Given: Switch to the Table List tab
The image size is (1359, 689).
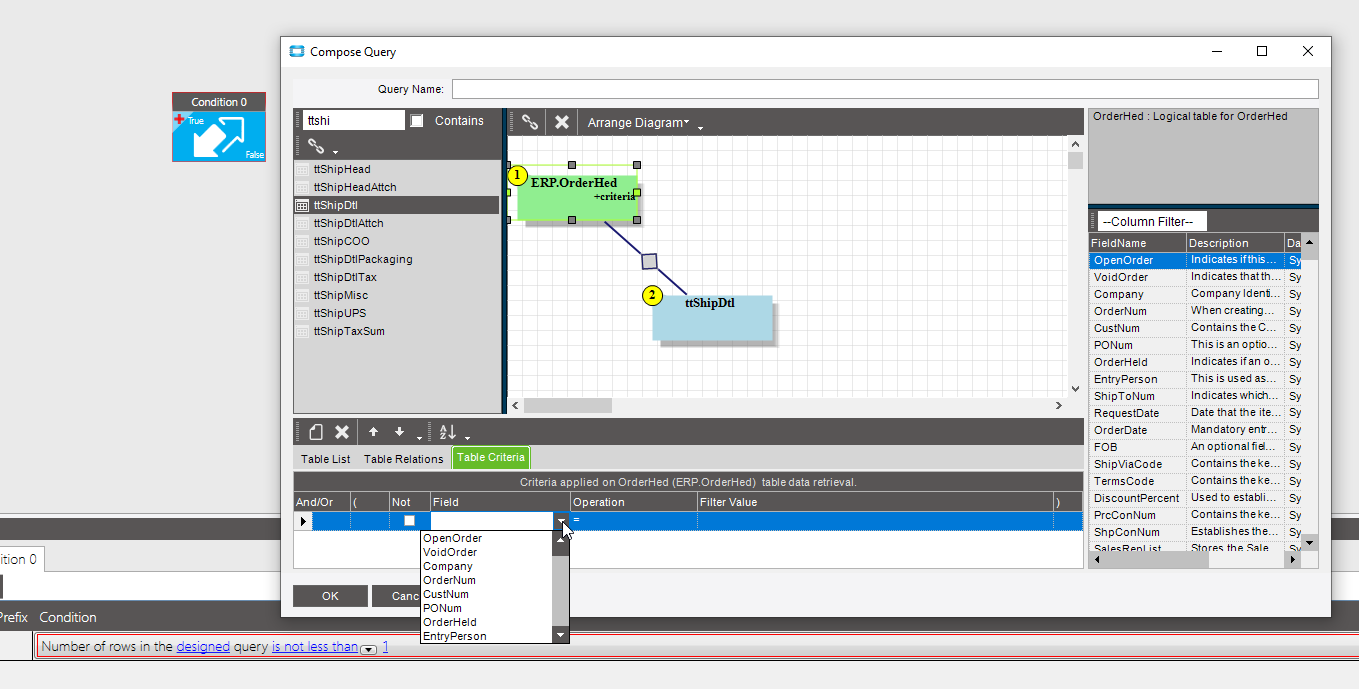Looking at the screenshot, I should tap(326, 459).
